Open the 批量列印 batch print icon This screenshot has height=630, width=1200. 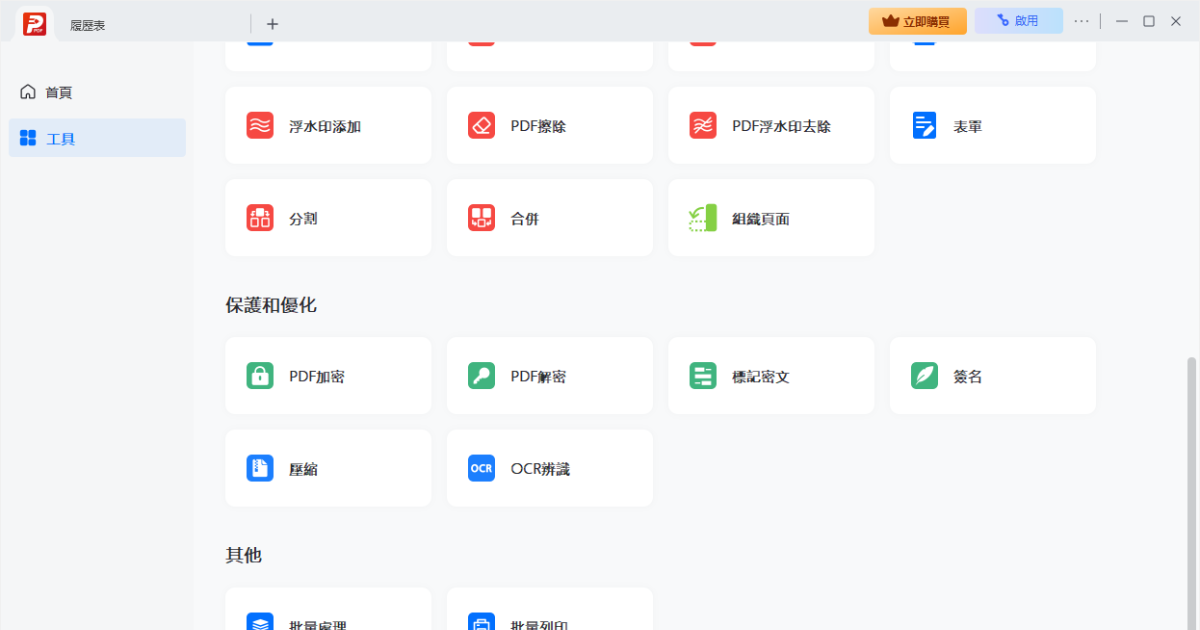click(481, 622)
